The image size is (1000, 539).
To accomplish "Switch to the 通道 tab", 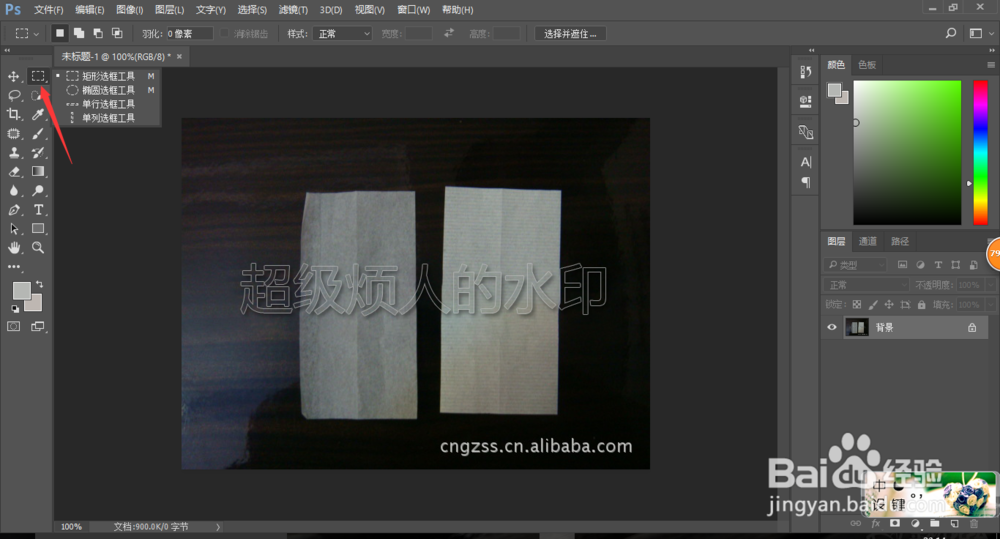I will point(867,241).
